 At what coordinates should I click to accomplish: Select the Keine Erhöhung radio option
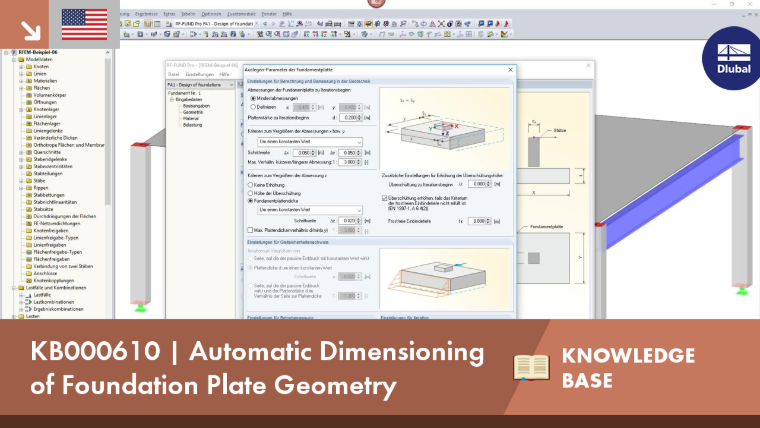click(251, 185)
